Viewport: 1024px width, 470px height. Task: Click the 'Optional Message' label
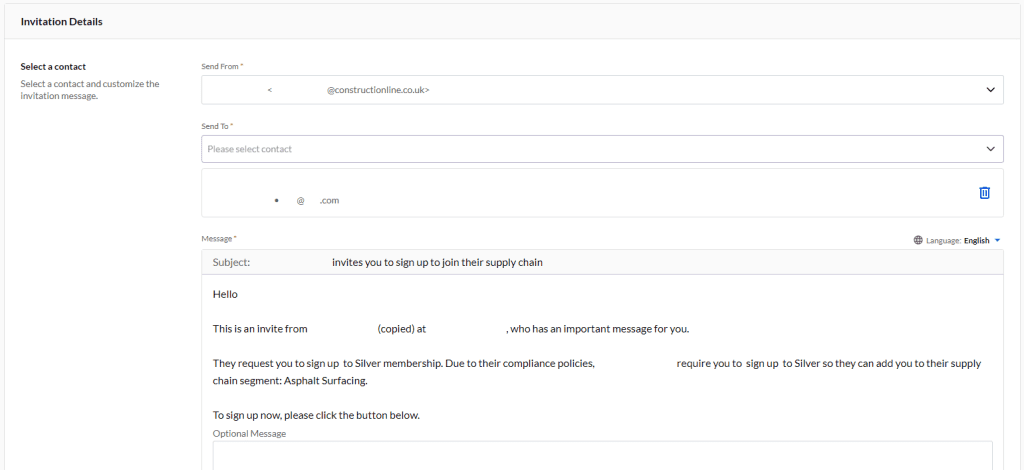(249, 433)
